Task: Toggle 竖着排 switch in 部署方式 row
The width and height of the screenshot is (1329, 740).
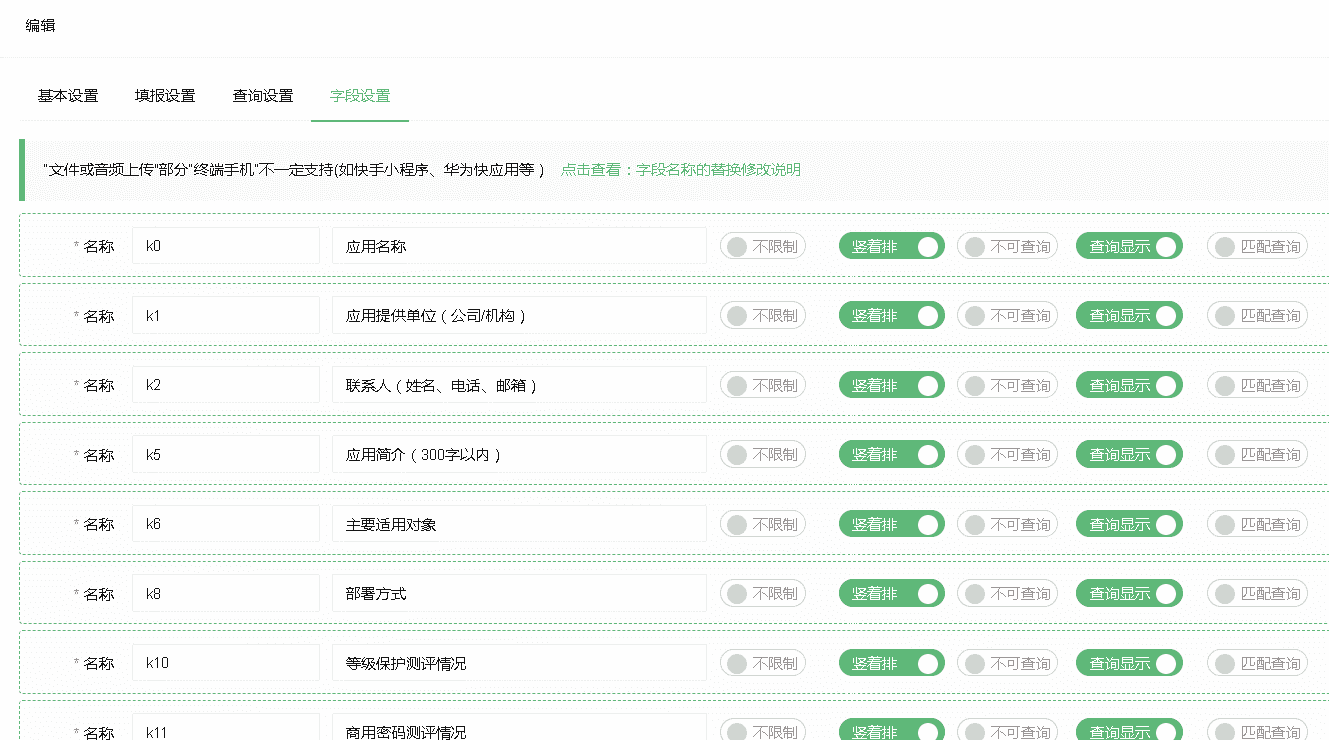Action: pyautogui.click(x=891, y=594)
